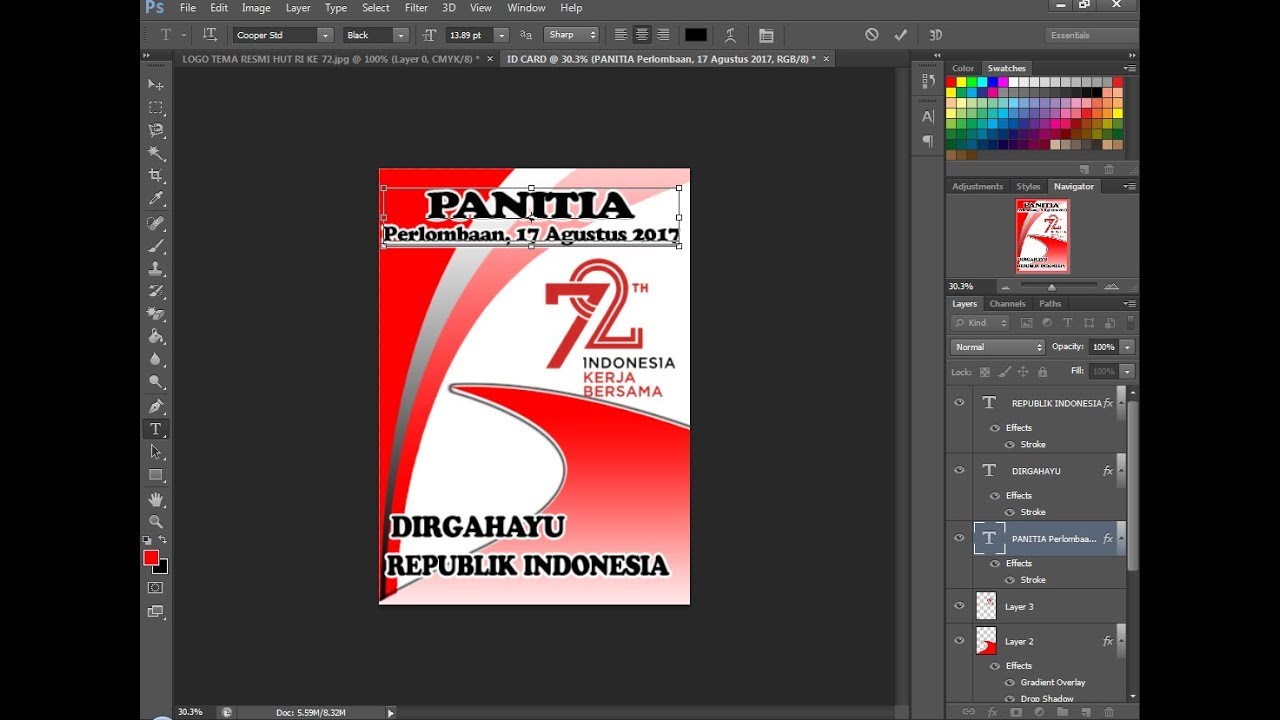Viewport: 1280px width, 720px height.
Task: Select the Rectangular Marquee tool
Action: click(156, 107)
